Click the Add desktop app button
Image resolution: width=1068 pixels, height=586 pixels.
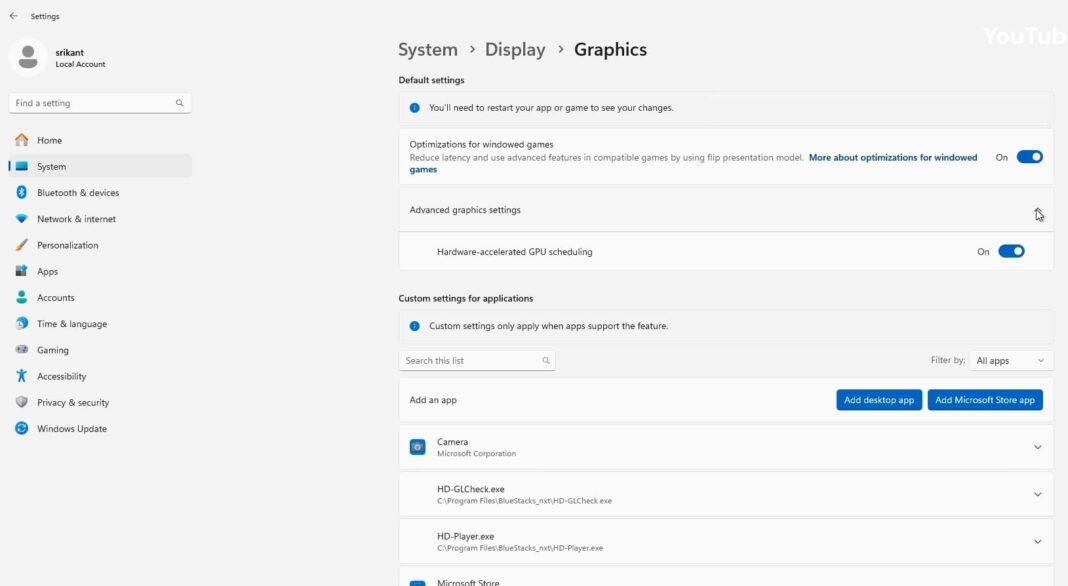point(878,399)
